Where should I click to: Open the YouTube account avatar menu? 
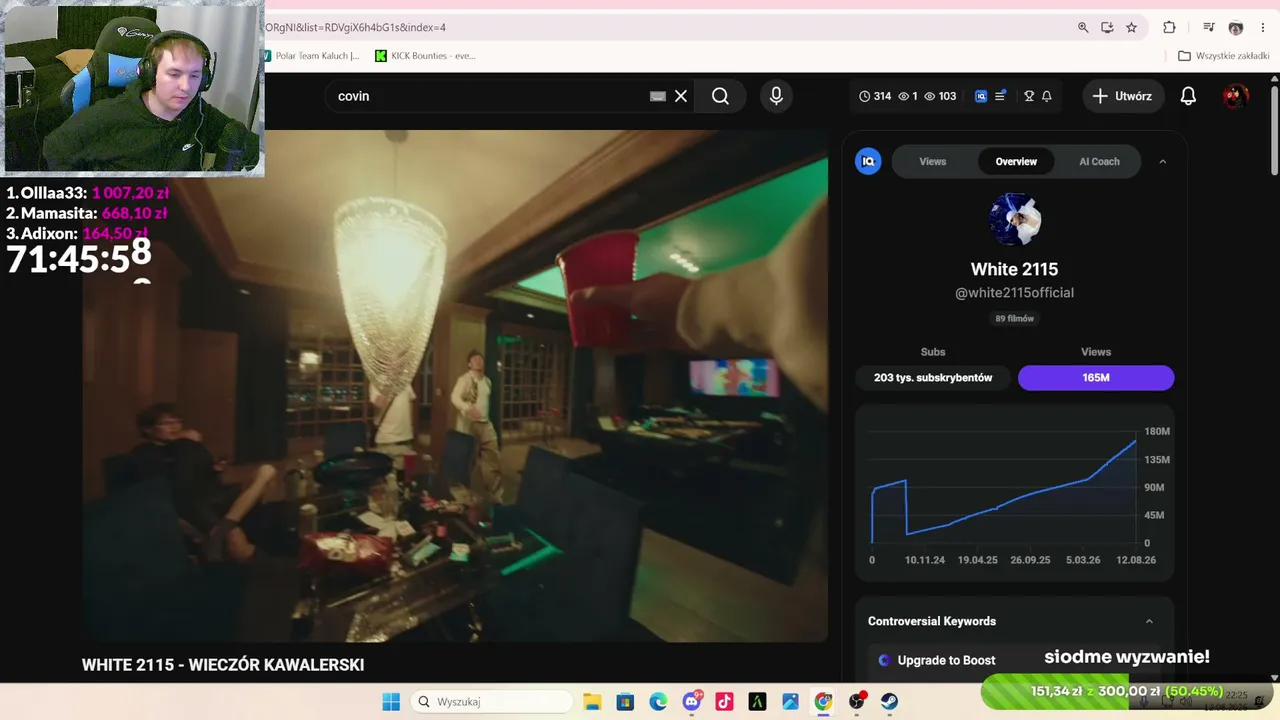click(1236, 96)
